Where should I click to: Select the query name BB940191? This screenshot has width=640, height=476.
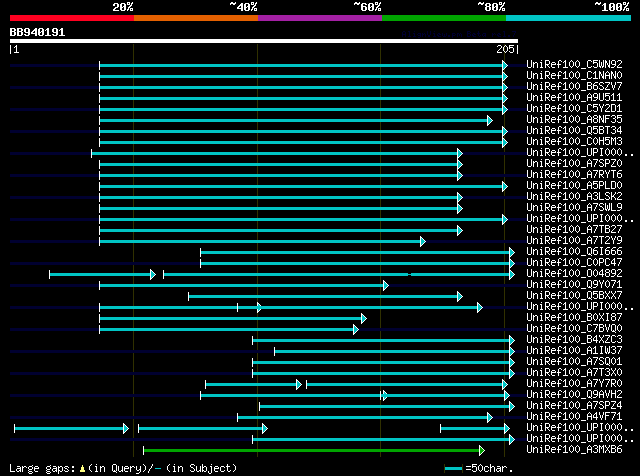click(x=37, y=32)
